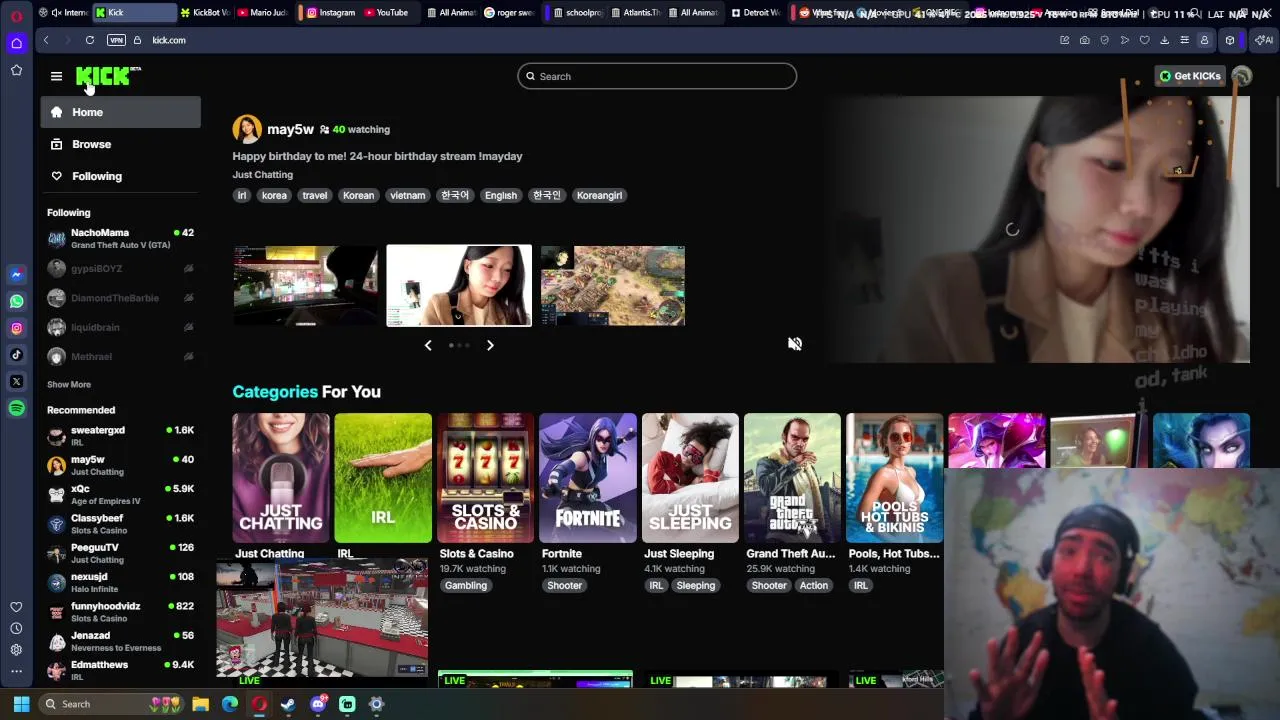Open Opera sidebar home icon
Image resolution: width=1280 pixels, height=720 pixels.
(x=16, y=43)
